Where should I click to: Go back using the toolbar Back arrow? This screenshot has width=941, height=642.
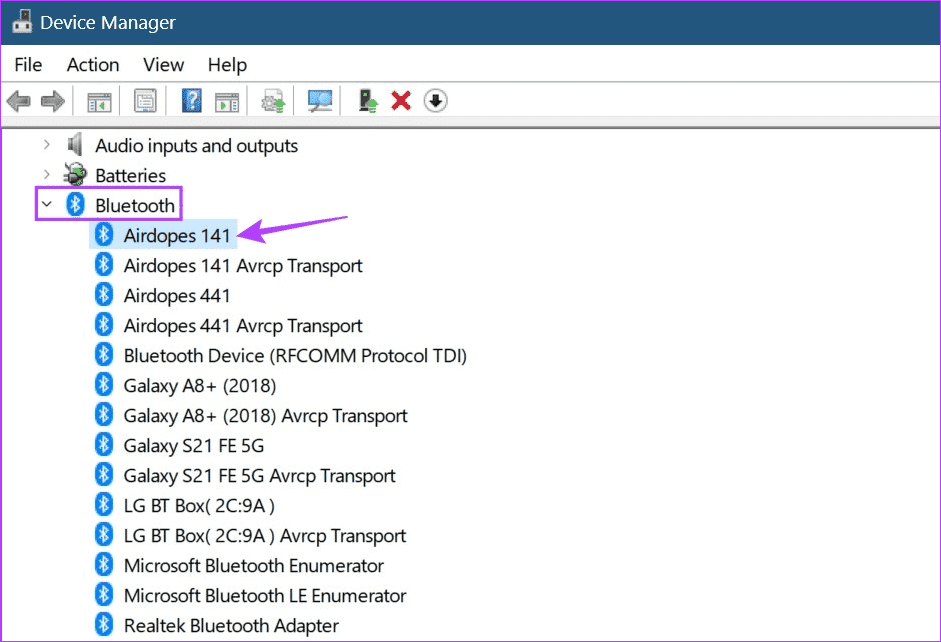click(x=19, y=101)
